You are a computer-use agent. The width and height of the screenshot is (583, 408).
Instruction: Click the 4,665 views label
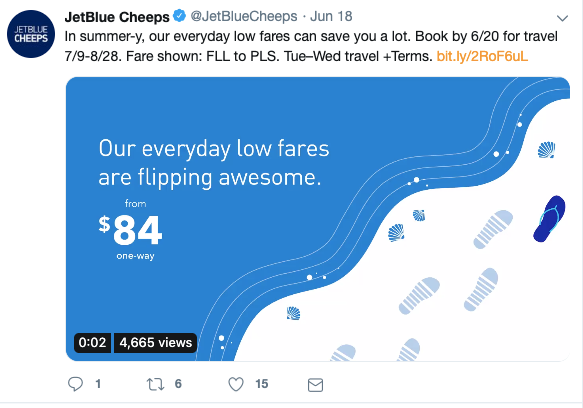pos(155,342)
